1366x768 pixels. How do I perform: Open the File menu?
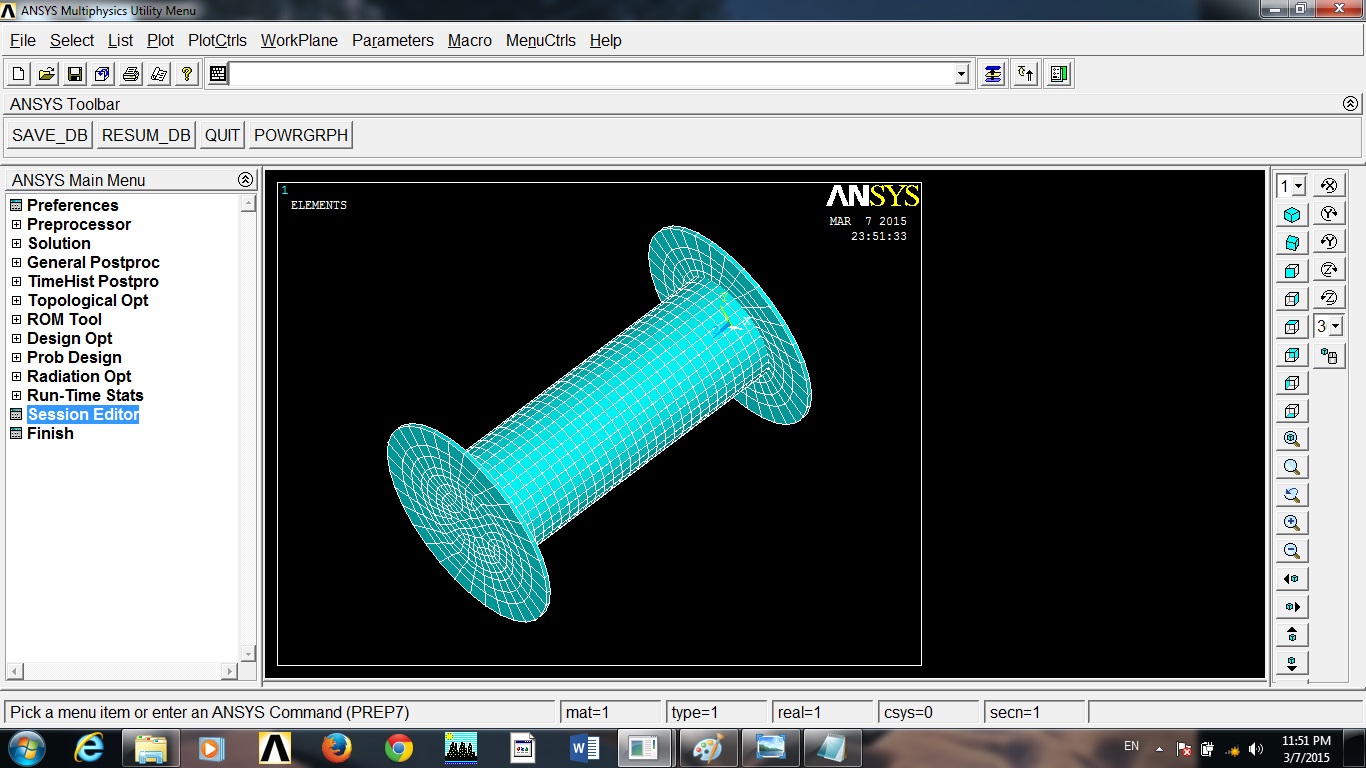(23, 41)
